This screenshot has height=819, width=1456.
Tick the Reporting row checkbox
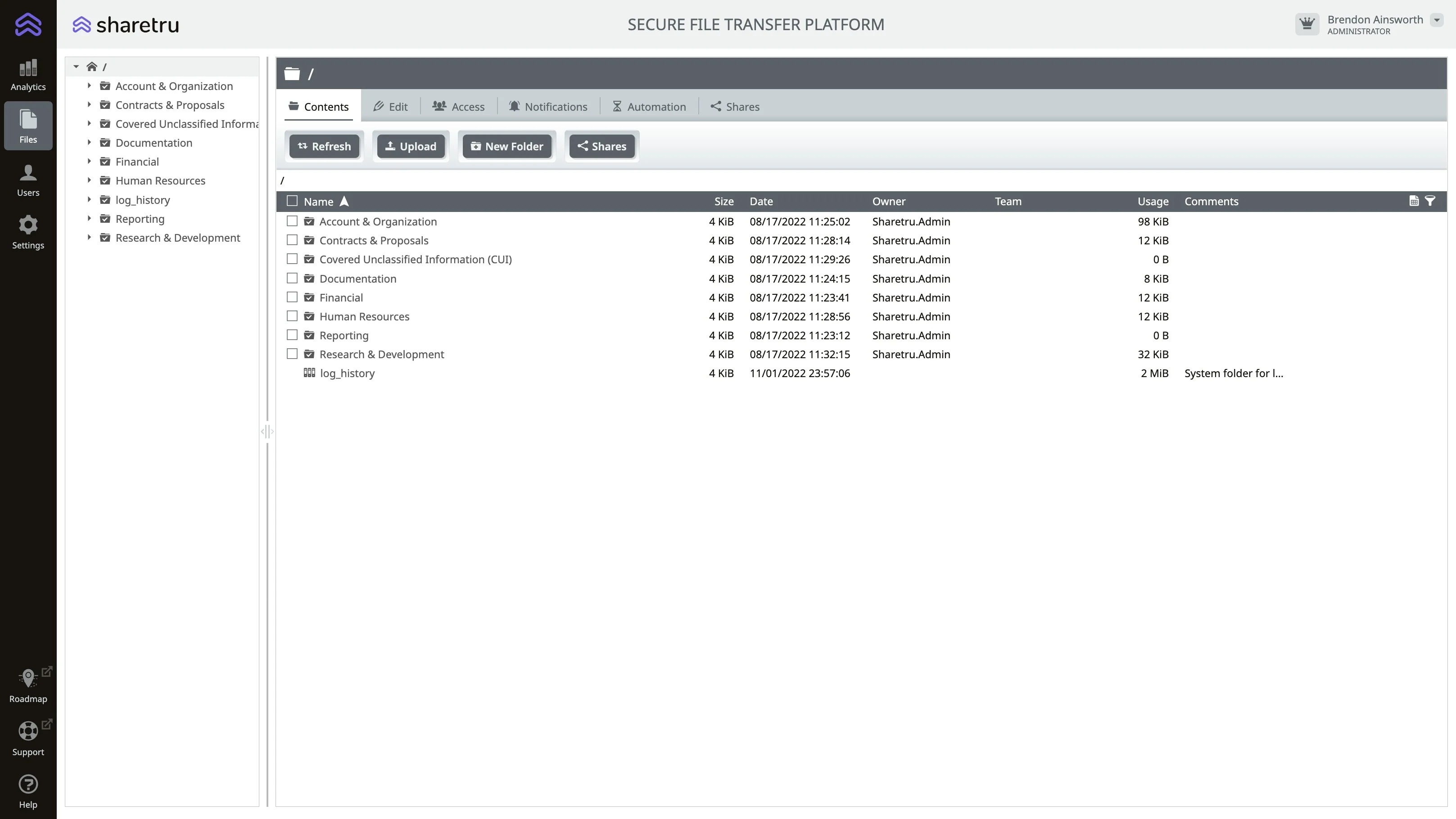tap(292, 335)
